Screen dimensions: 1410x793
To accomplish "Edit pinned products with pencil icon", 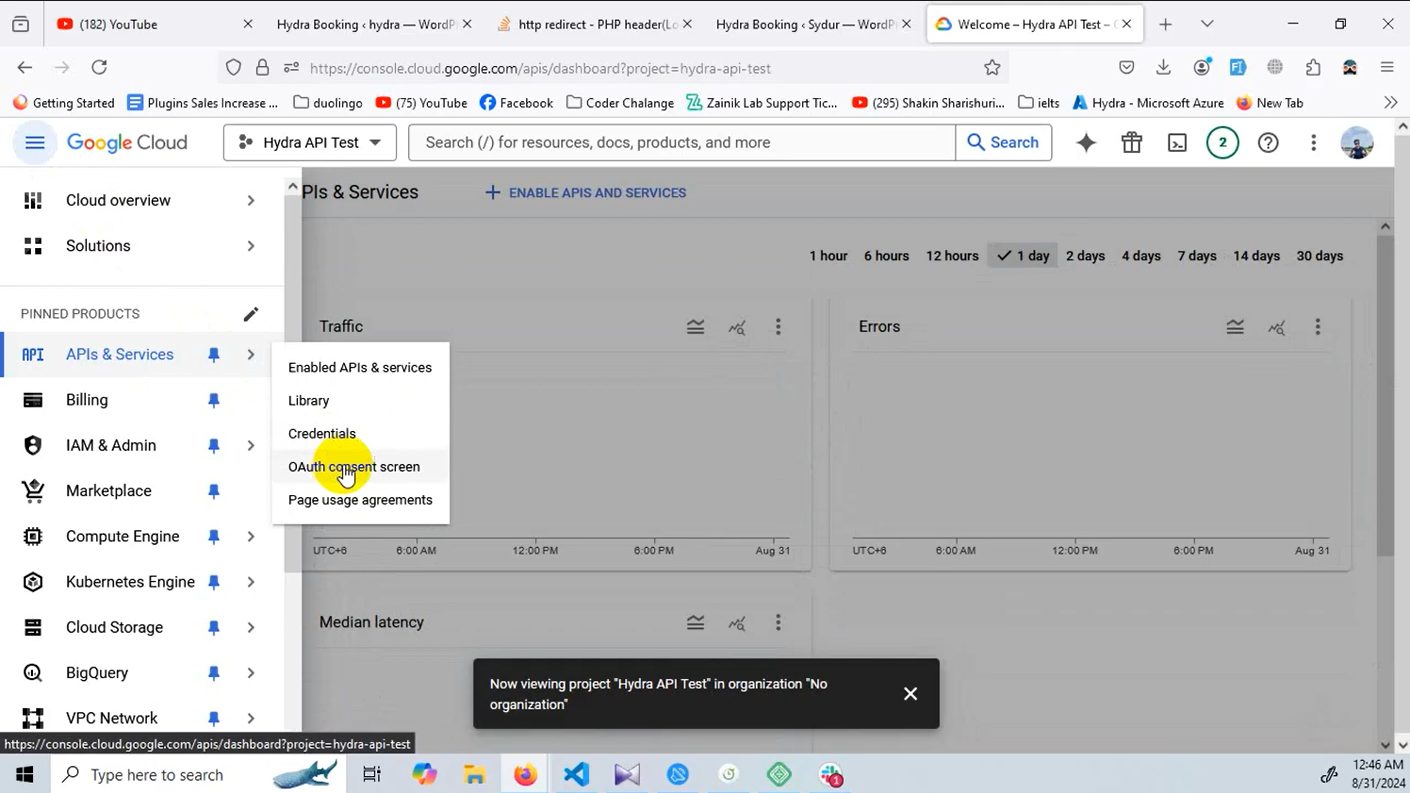I will click(x=251, y=314).
